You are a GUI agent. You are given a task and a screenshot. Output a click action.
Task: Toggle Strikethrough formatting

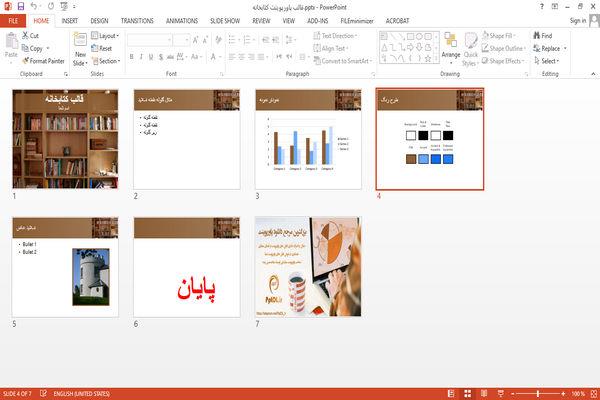click(170, 57)
